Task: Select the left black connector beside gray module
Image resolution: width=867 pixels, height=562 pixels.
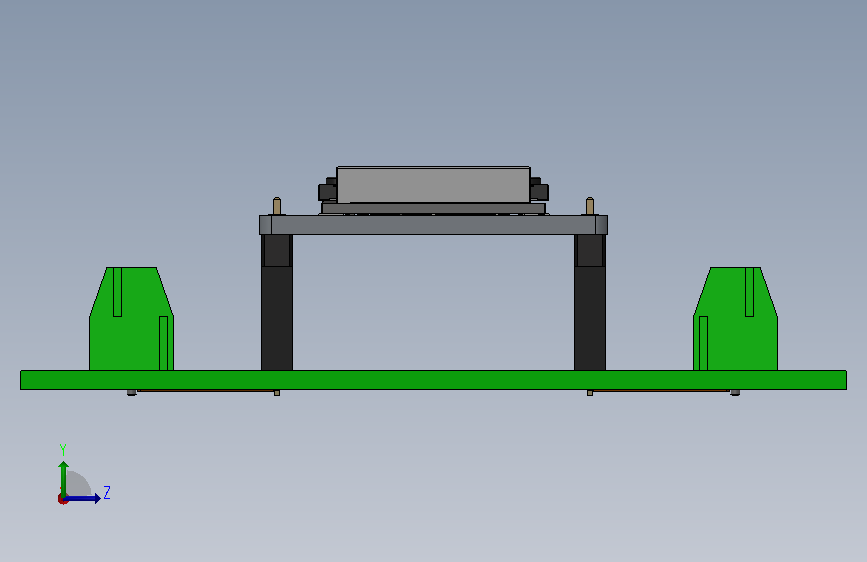Action: click(327, 190)
